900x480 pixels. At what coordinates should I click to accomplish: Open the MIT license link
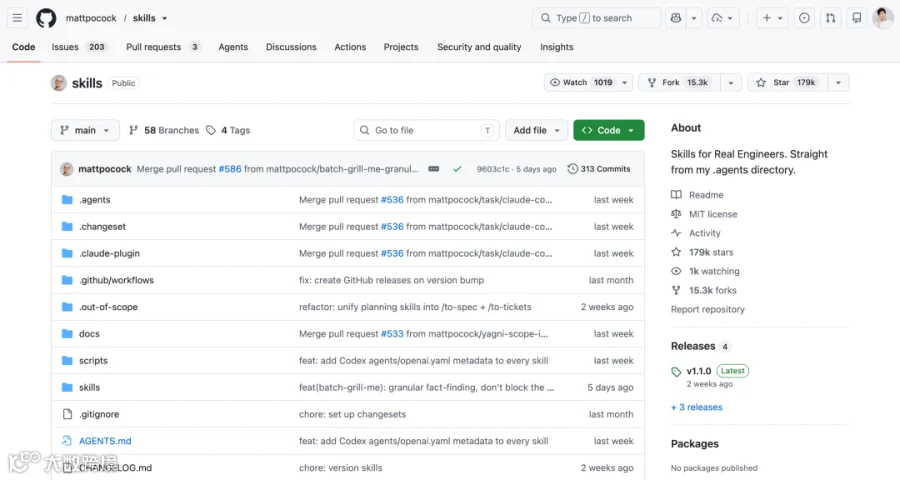pos(704,214)
